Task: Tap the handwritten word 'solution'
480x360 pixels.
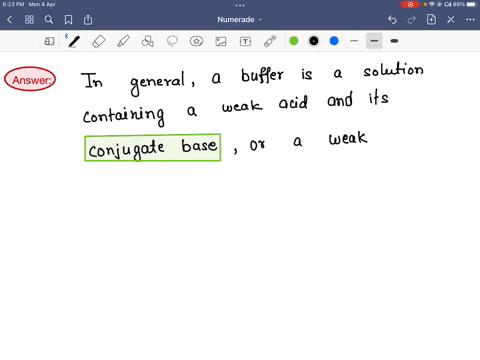Action: pyautogui.click(x=393, y=69)
